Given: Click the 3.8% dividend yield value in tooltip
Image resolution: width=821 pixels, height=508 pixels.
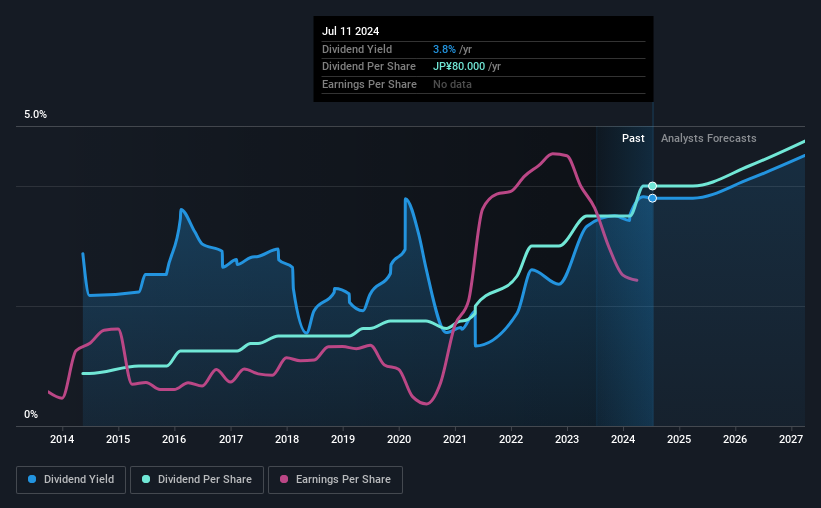Looking at the screenshot, I should pyautogui.click(x=444, y=49).
